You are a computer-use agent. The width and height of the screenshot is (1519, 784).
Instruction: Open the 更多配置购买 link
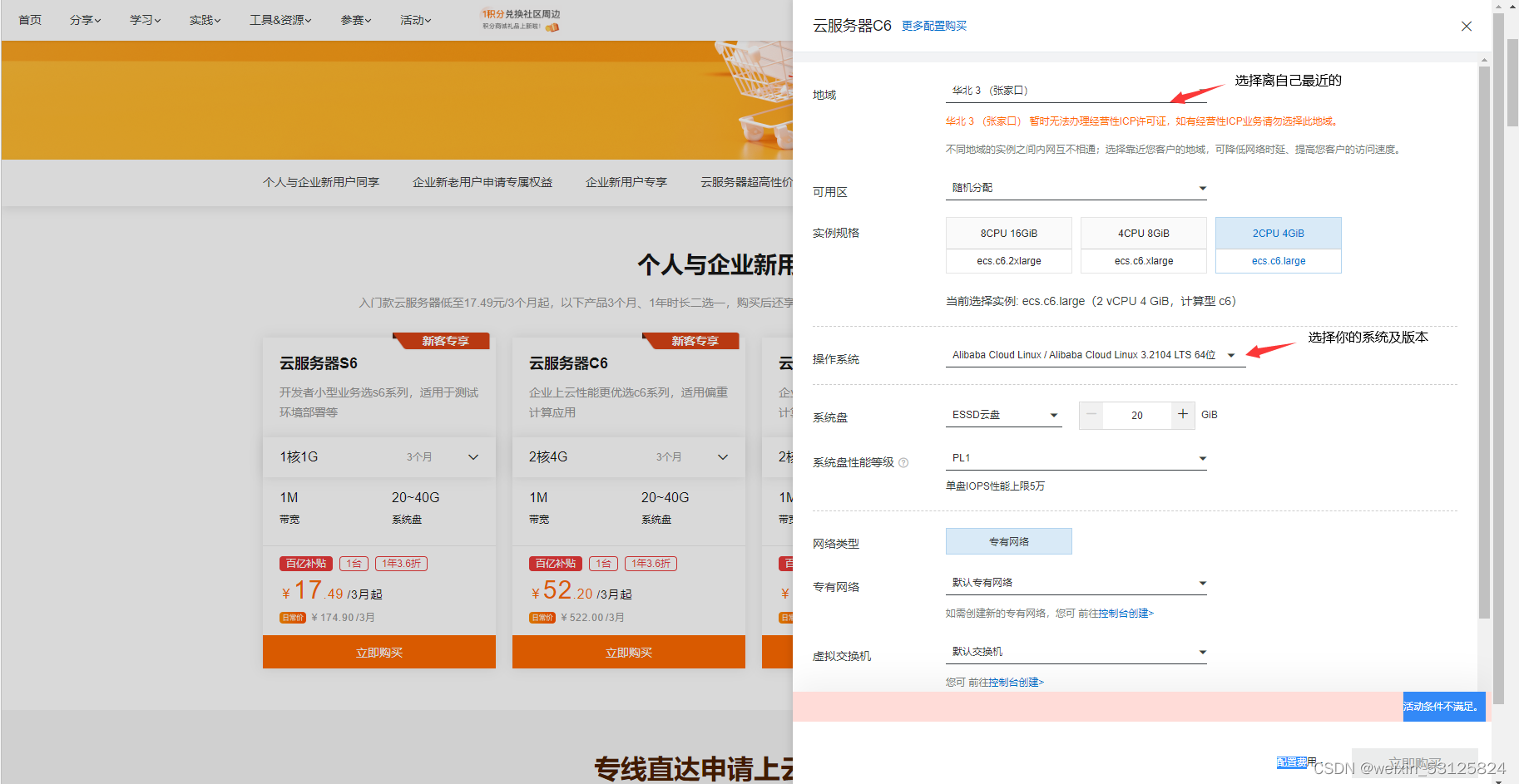click(934, 26)
